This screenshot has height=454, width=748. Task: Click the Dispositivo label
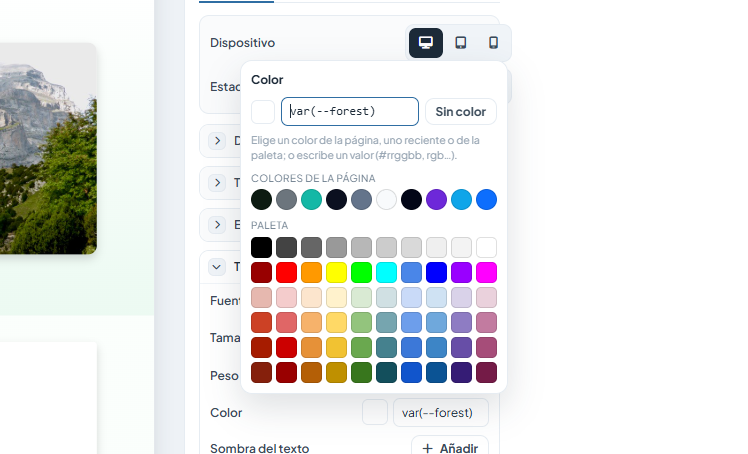point(242,43)
